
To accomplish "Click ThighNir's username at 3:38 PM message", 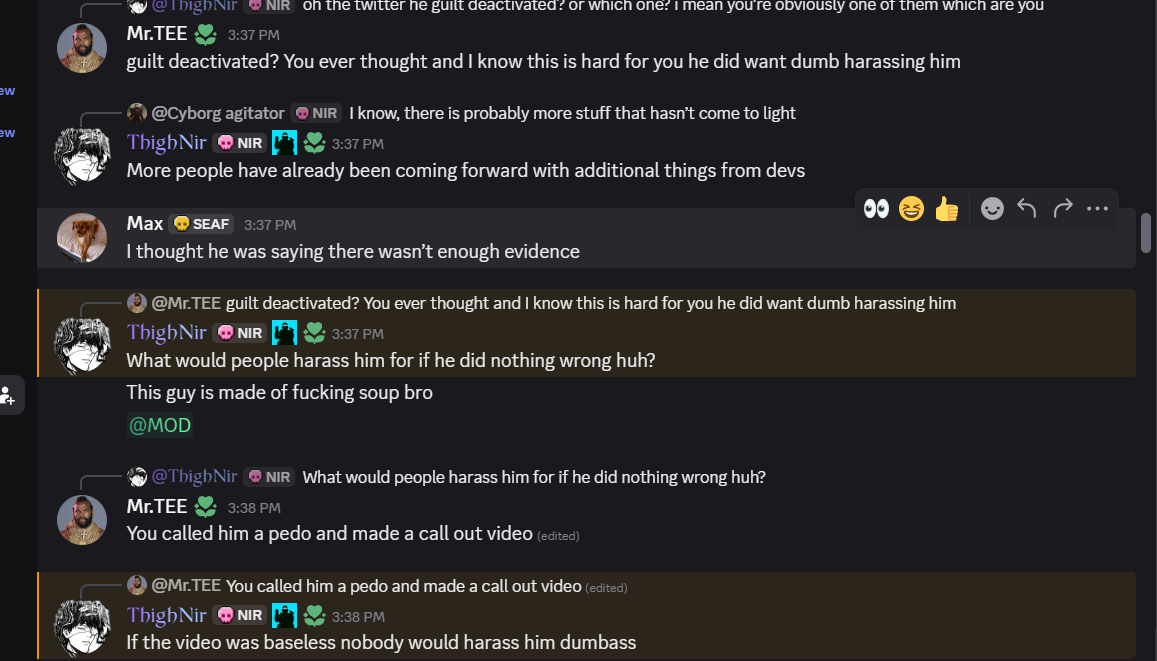I will (166, 615).
